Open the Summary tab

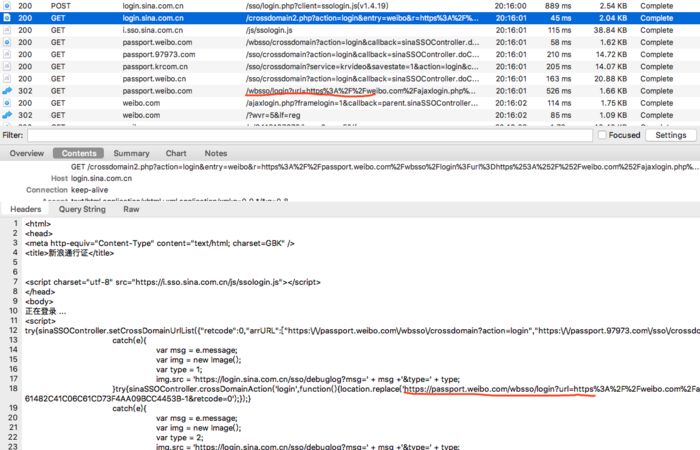[131, 153]
